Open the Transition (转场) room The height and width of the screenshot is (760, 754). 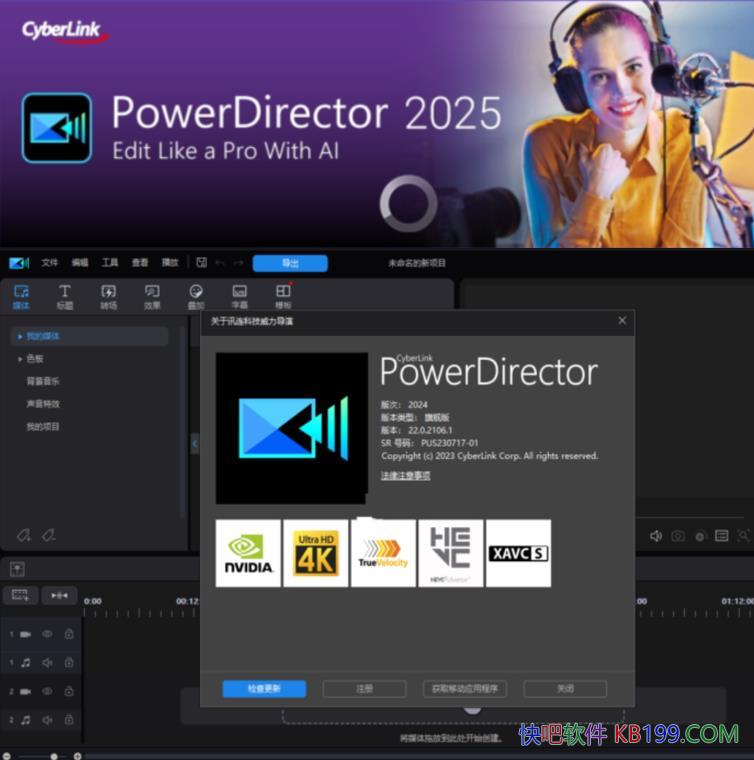(x=108, y=295)
